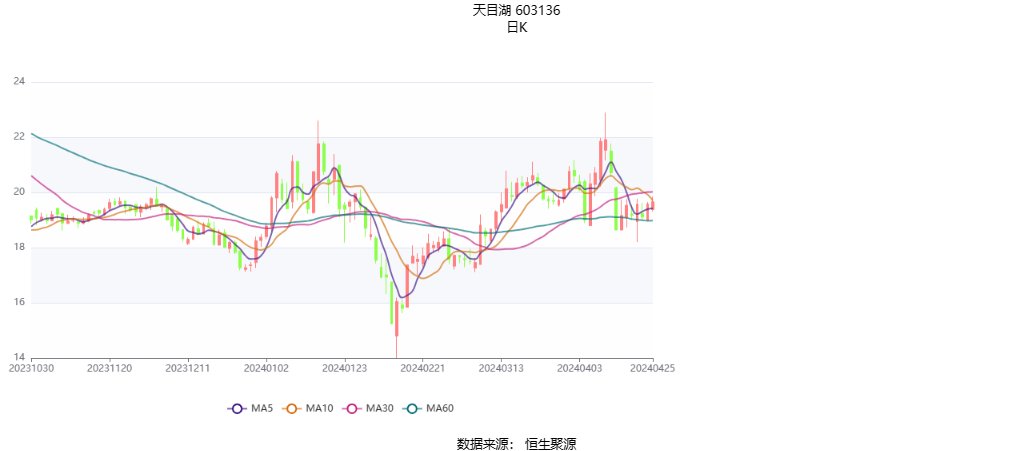Screen dimensions: 1033x451
Task: Click the 20240123 date axis label
Action: [x=345, y=369]
